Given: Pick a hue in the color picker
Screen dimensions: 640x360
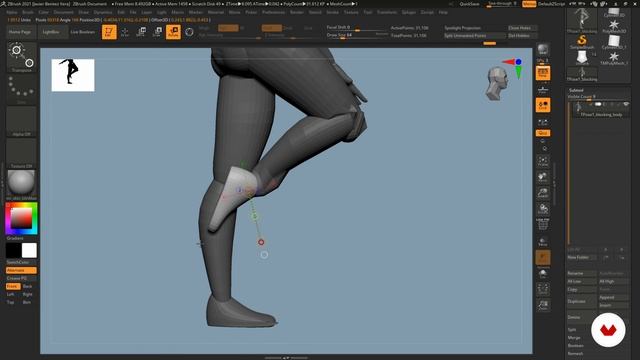Looking at the screenshot, I should pos(22,218).
